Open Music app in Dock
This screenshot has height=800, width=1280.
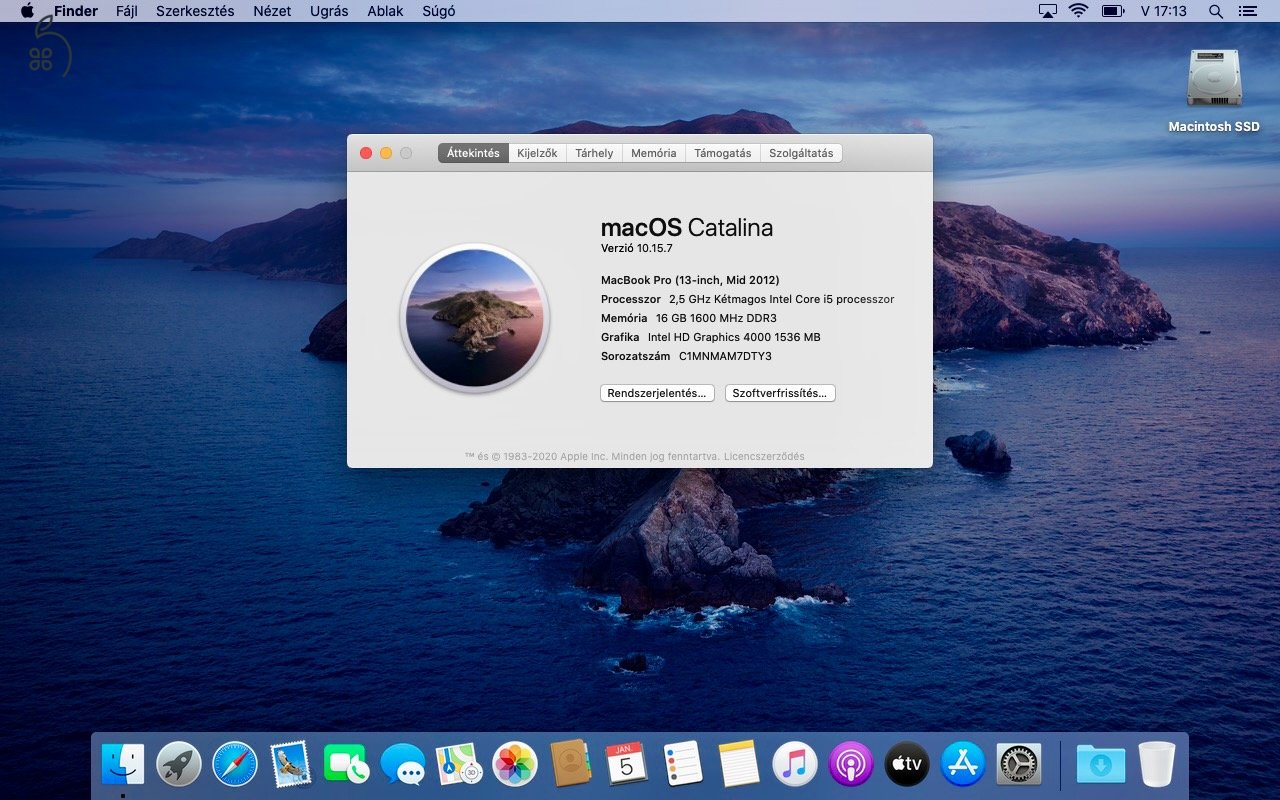tap(795, 765)
